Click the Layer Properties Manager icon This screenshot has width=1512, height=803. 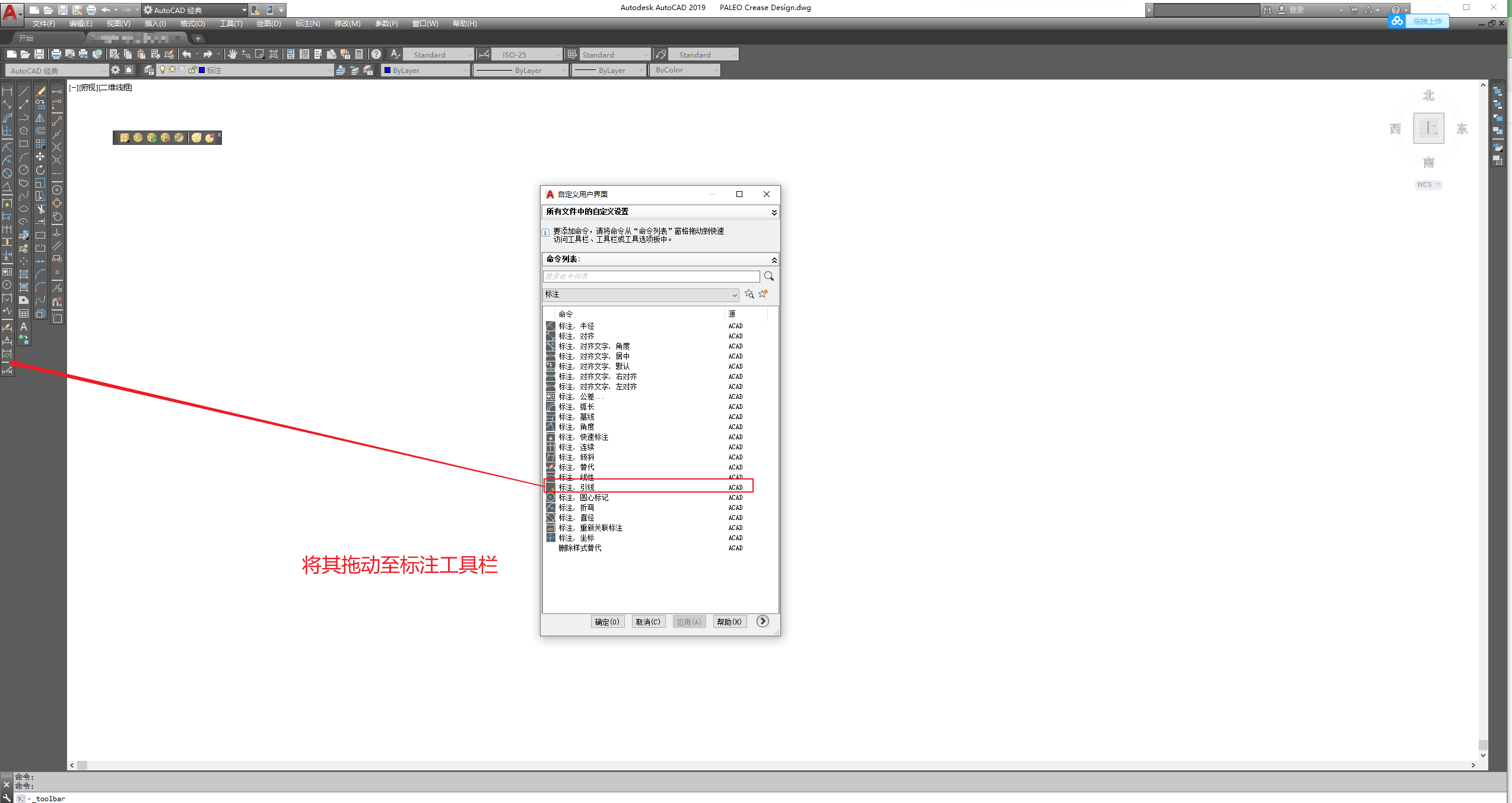click(x=148, y=70)
